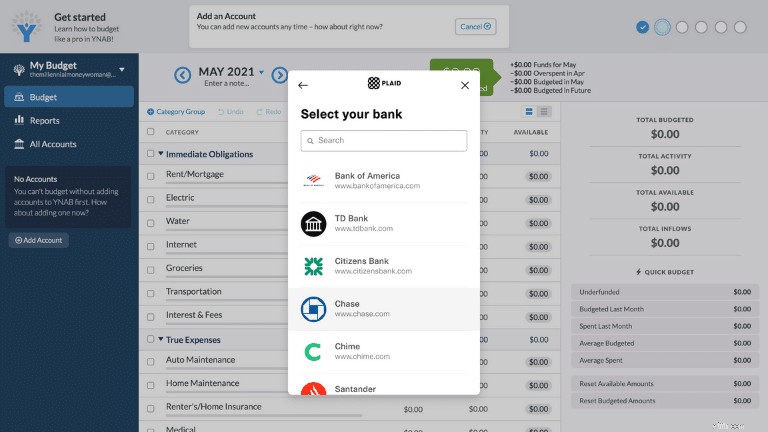Screen dimensions: 768x432
Task: Open the MAY 2021 month dropdown
Action: point(262,72)
